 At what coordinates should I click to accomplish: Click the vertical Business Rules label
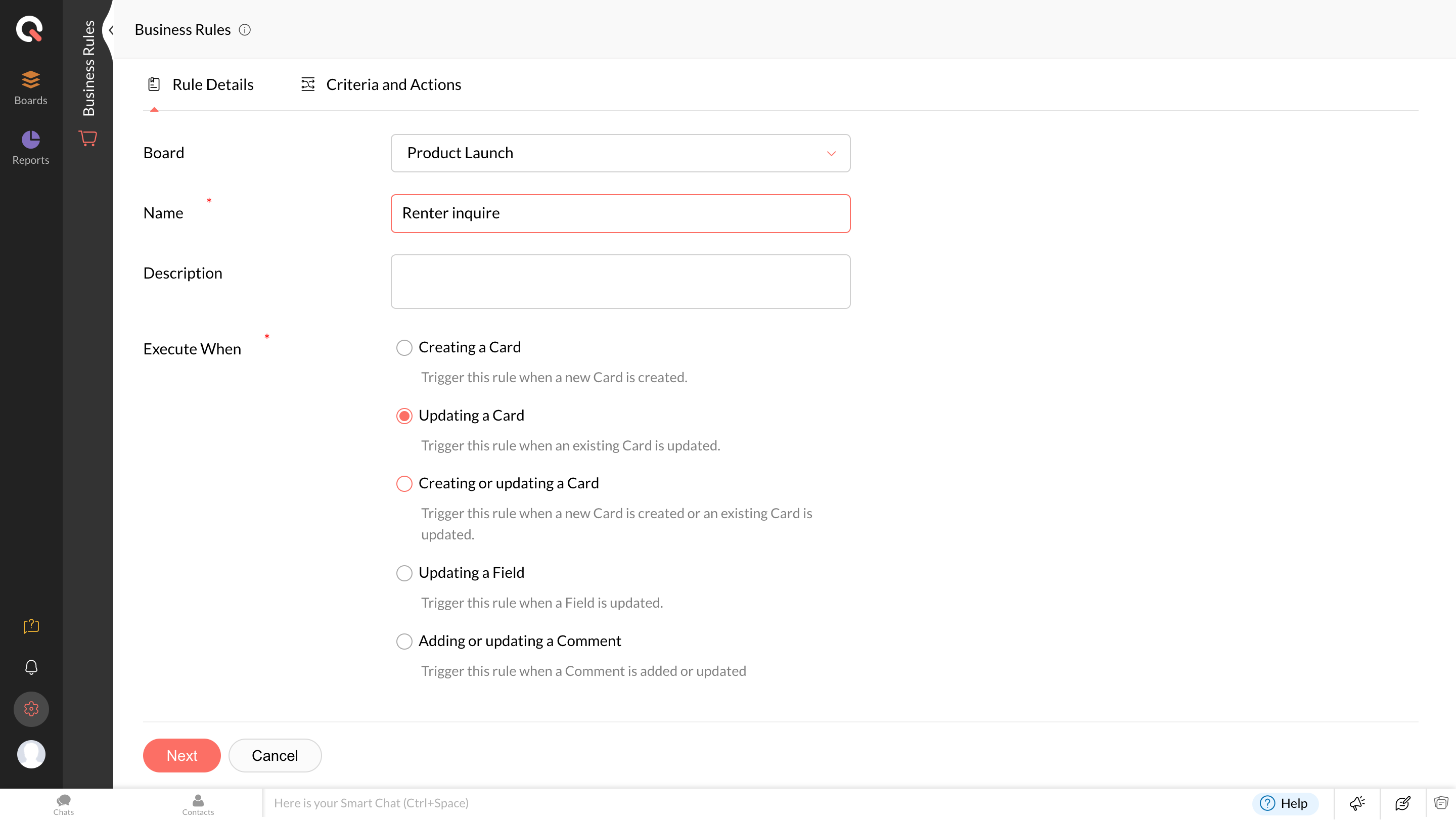[x=88, y=68]
